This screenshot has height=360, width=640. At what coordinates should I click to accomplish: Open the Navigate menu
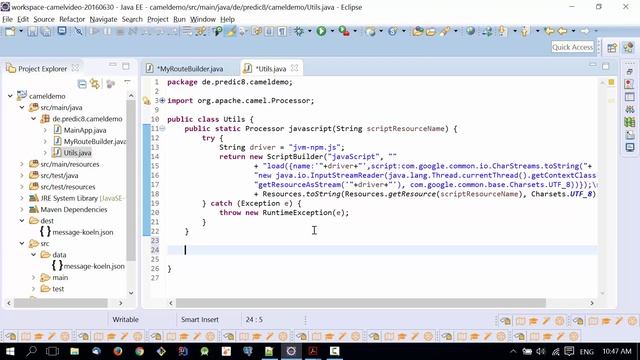point(103,19)
